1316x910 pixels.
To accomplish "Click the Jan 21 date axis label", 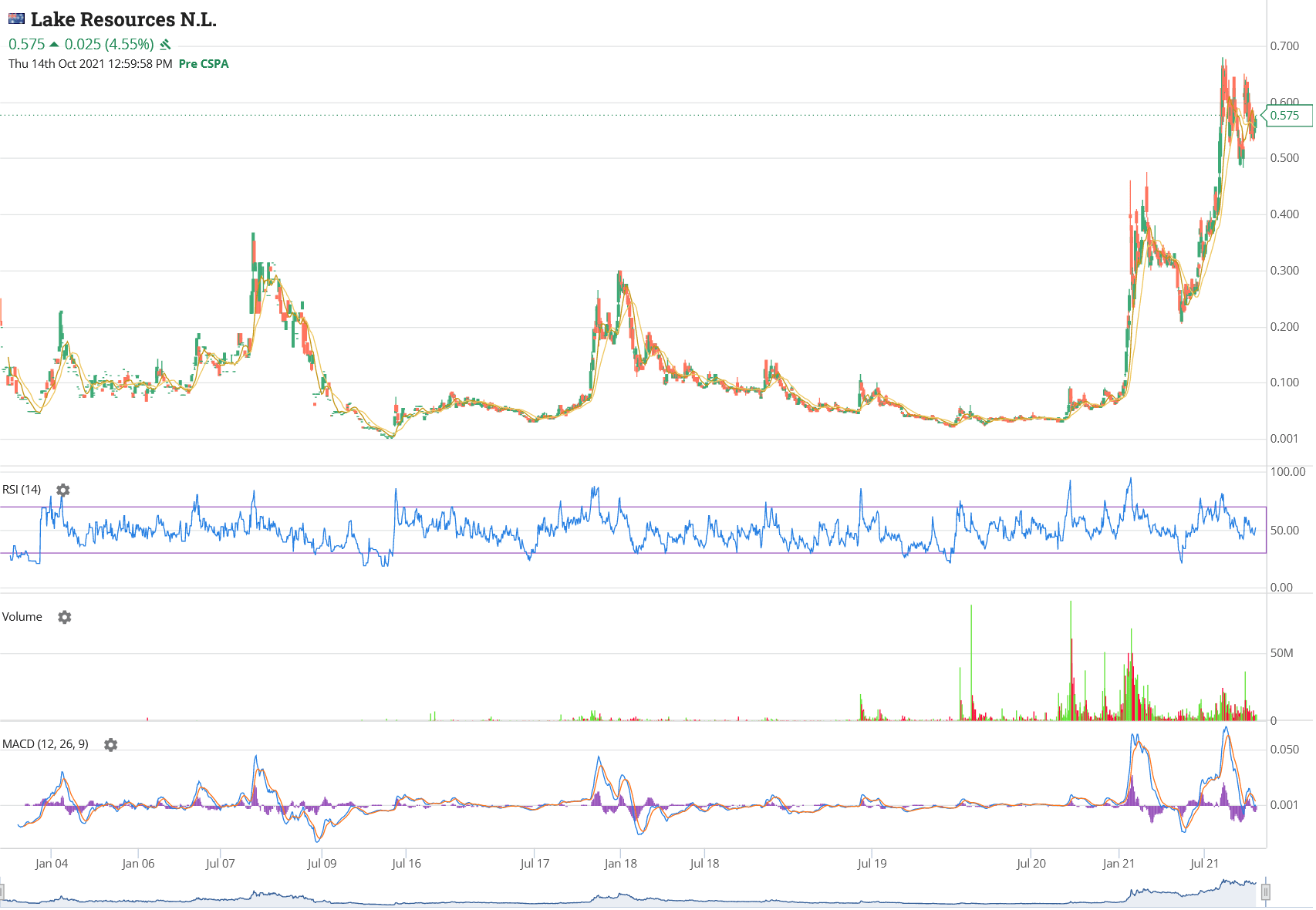I will pos(1119,864).
